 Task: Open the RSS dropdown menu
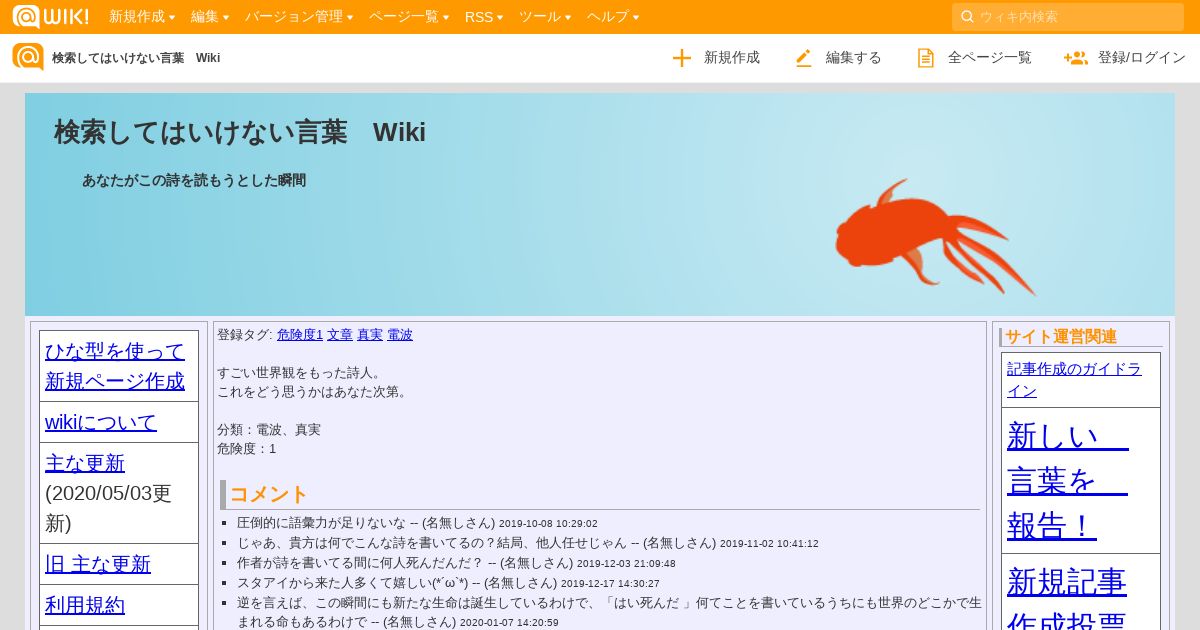tap(484, 16)
